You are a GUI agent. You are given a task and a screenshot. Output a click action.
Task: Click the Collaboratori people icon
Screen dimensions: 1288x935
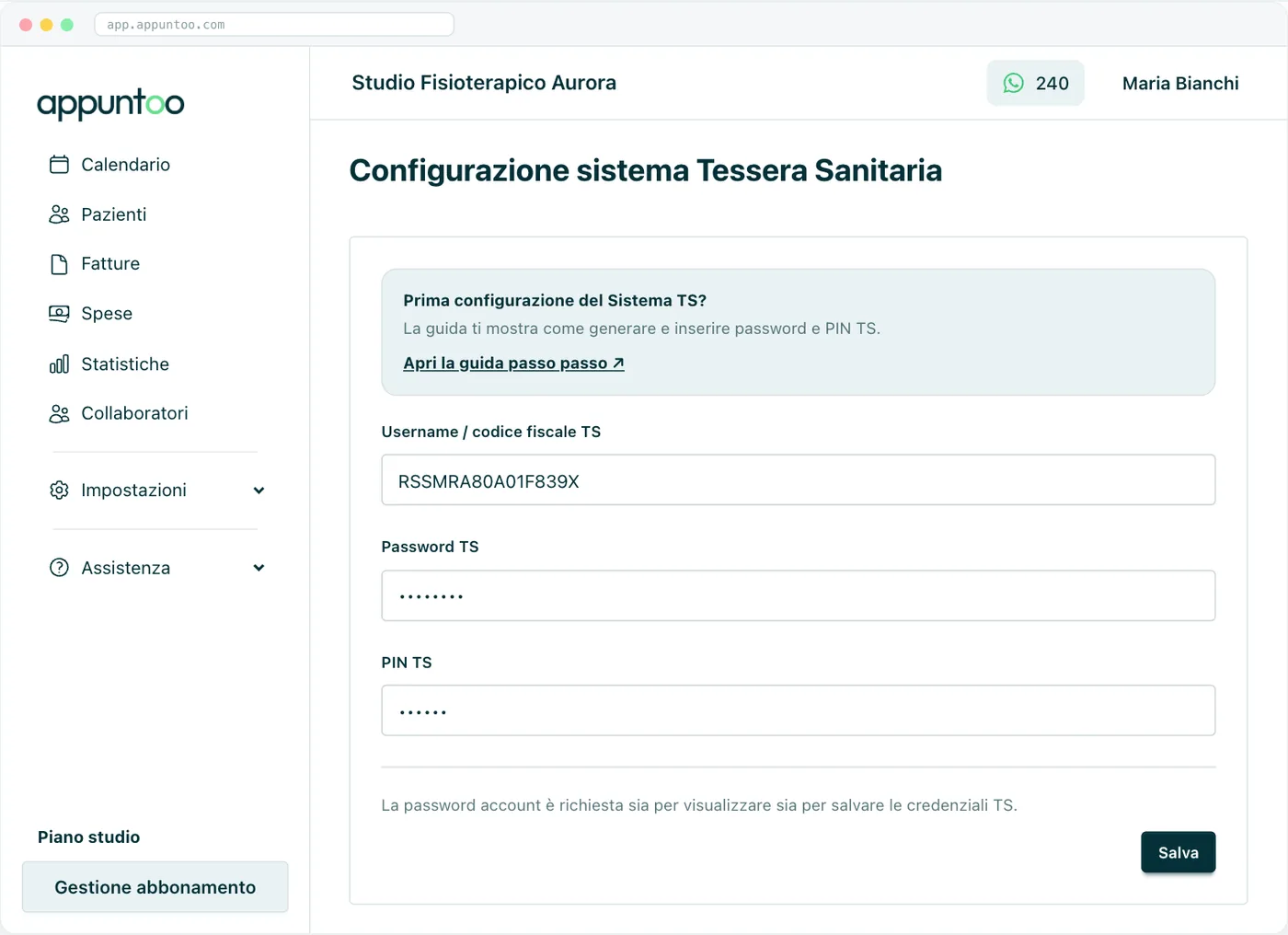[x=59, y=414]
